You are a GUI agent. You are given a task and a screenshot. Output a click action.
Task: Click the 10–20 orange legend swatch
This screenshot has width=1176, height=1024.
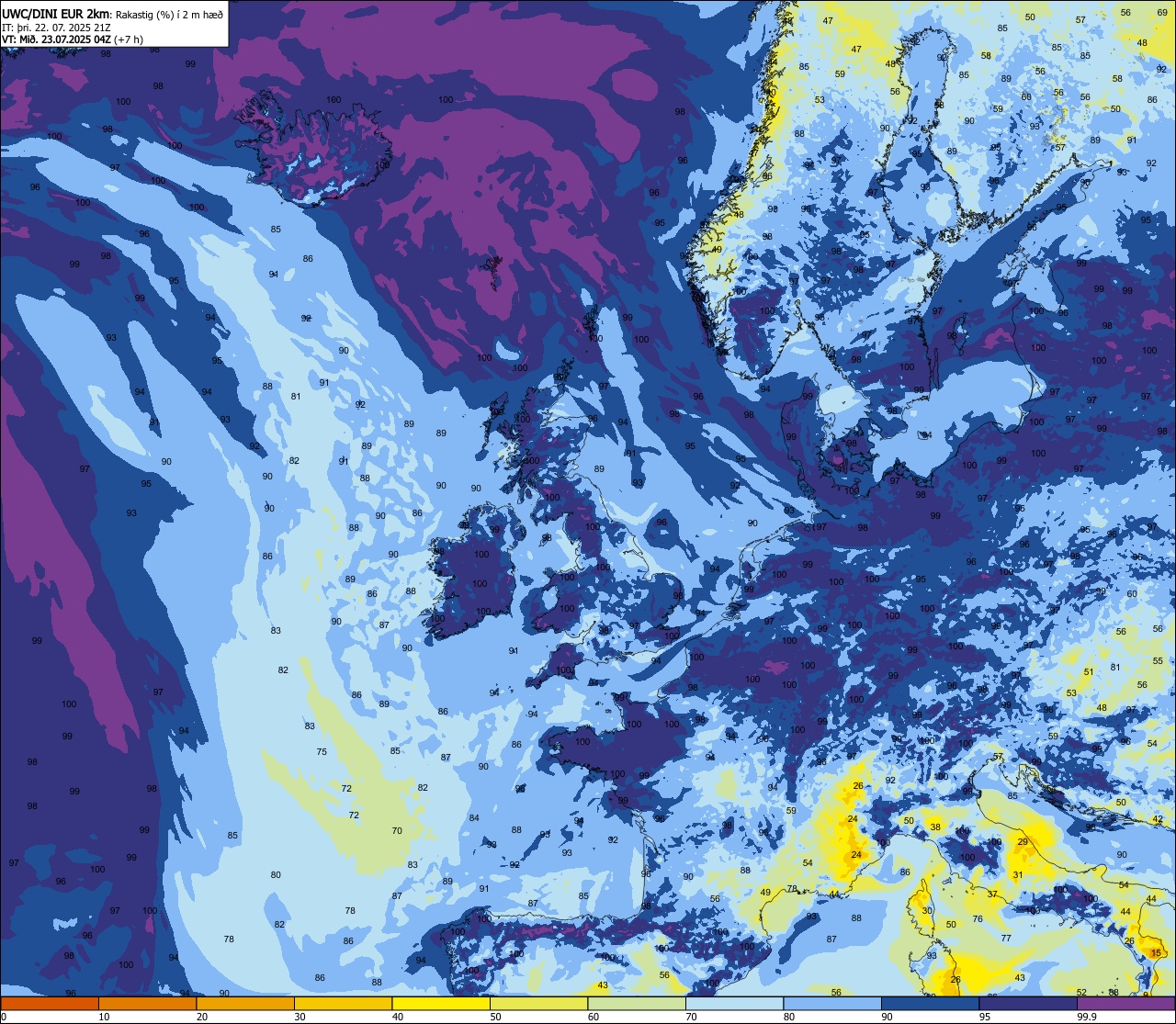tap(147, 1004)
